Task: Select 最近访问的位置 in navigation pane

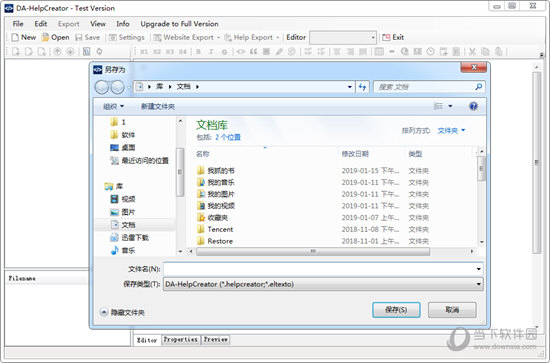Action: pos(140,161)
